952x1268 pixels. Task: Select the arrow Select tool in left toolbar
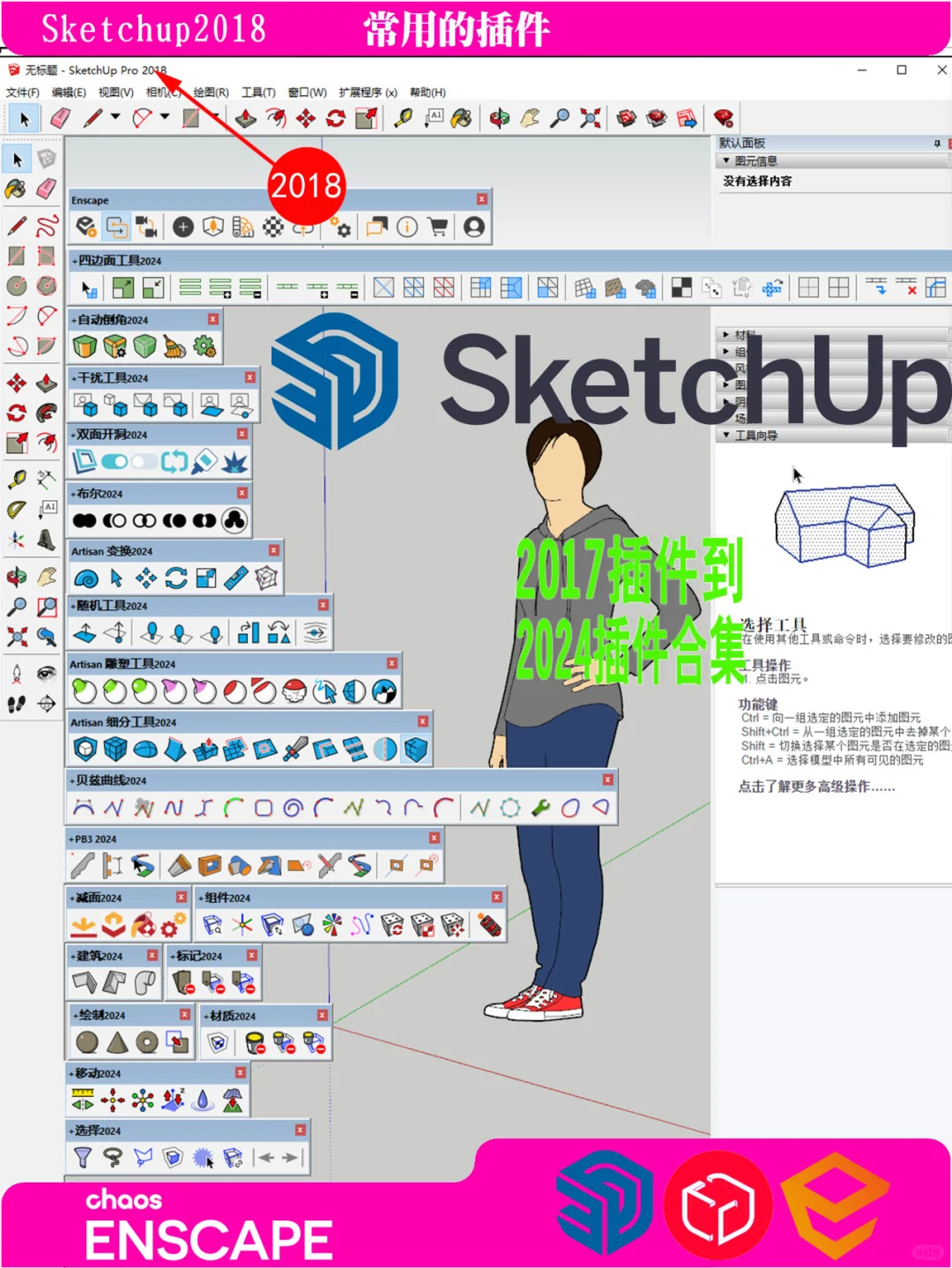coord(17,159)
